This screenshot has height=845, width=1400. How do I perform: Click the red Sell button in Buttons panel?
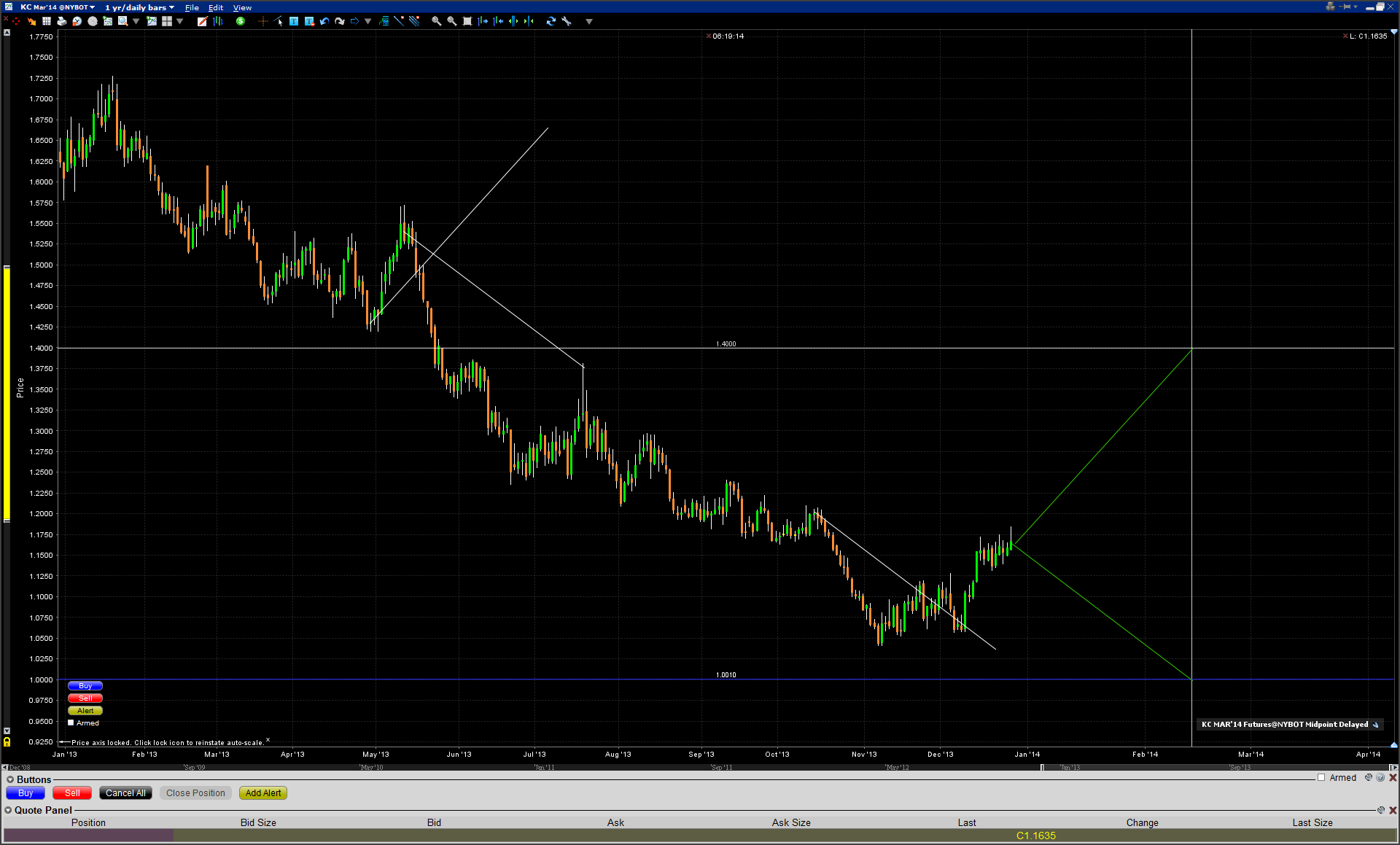click(x=72, y=793)
